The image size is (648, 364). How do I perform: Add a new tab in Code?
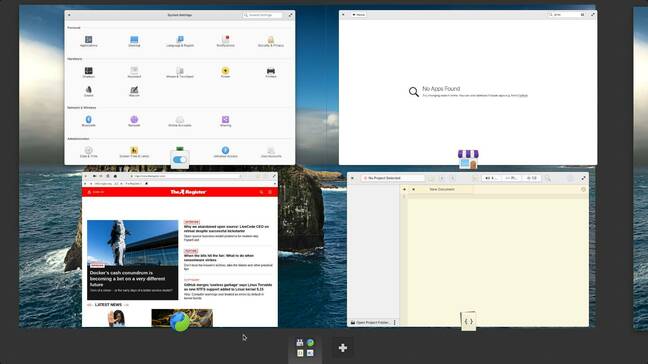(404, 189)
